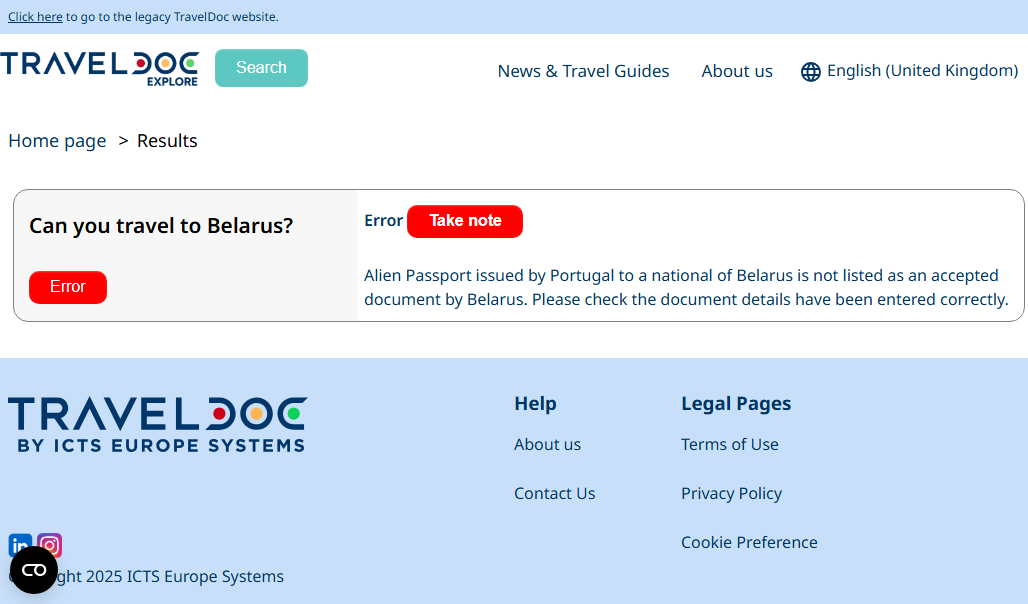1028x604 pixels.
Task: Click the red Take note badge
Action: (x=465, y=221)
